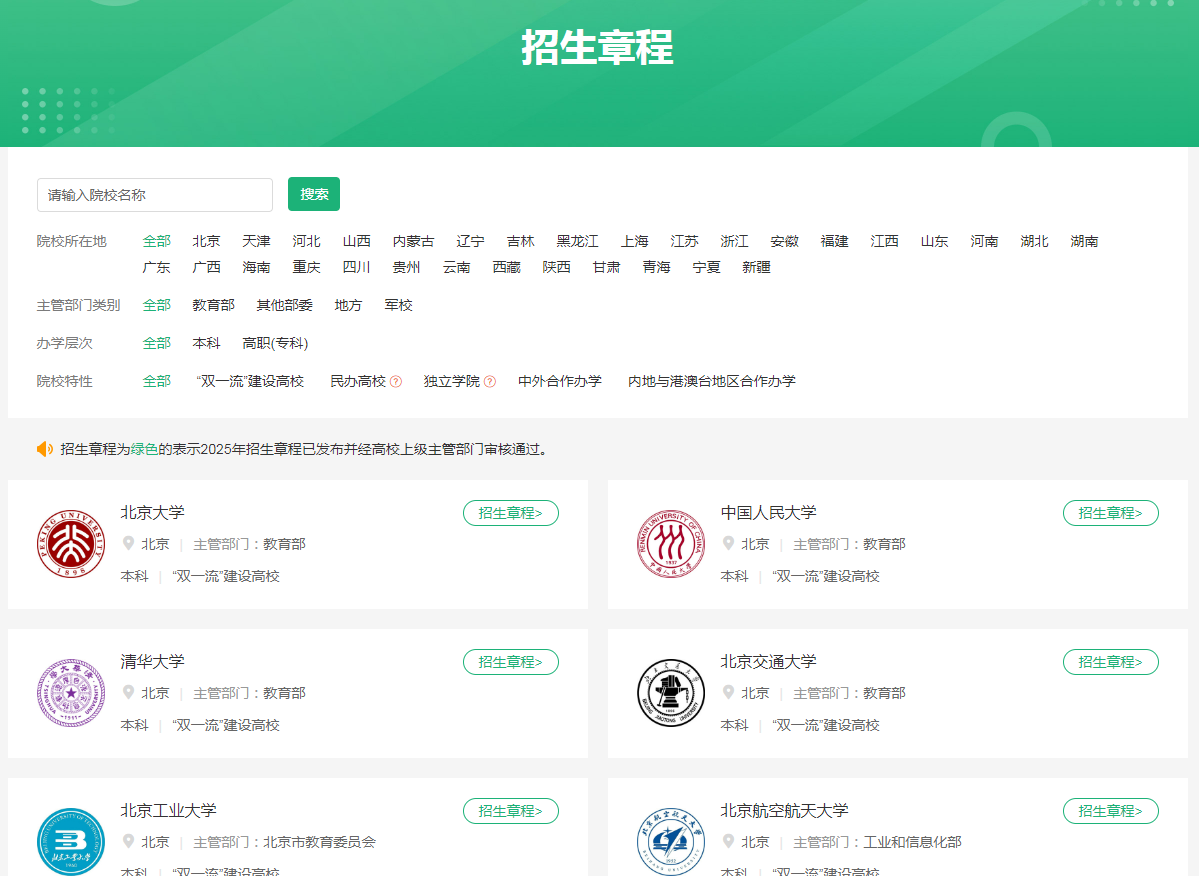Screen dimensions: 1199x876
Task: Filter 院校特性 by 中外合作办学
Action: coord(560,381)
